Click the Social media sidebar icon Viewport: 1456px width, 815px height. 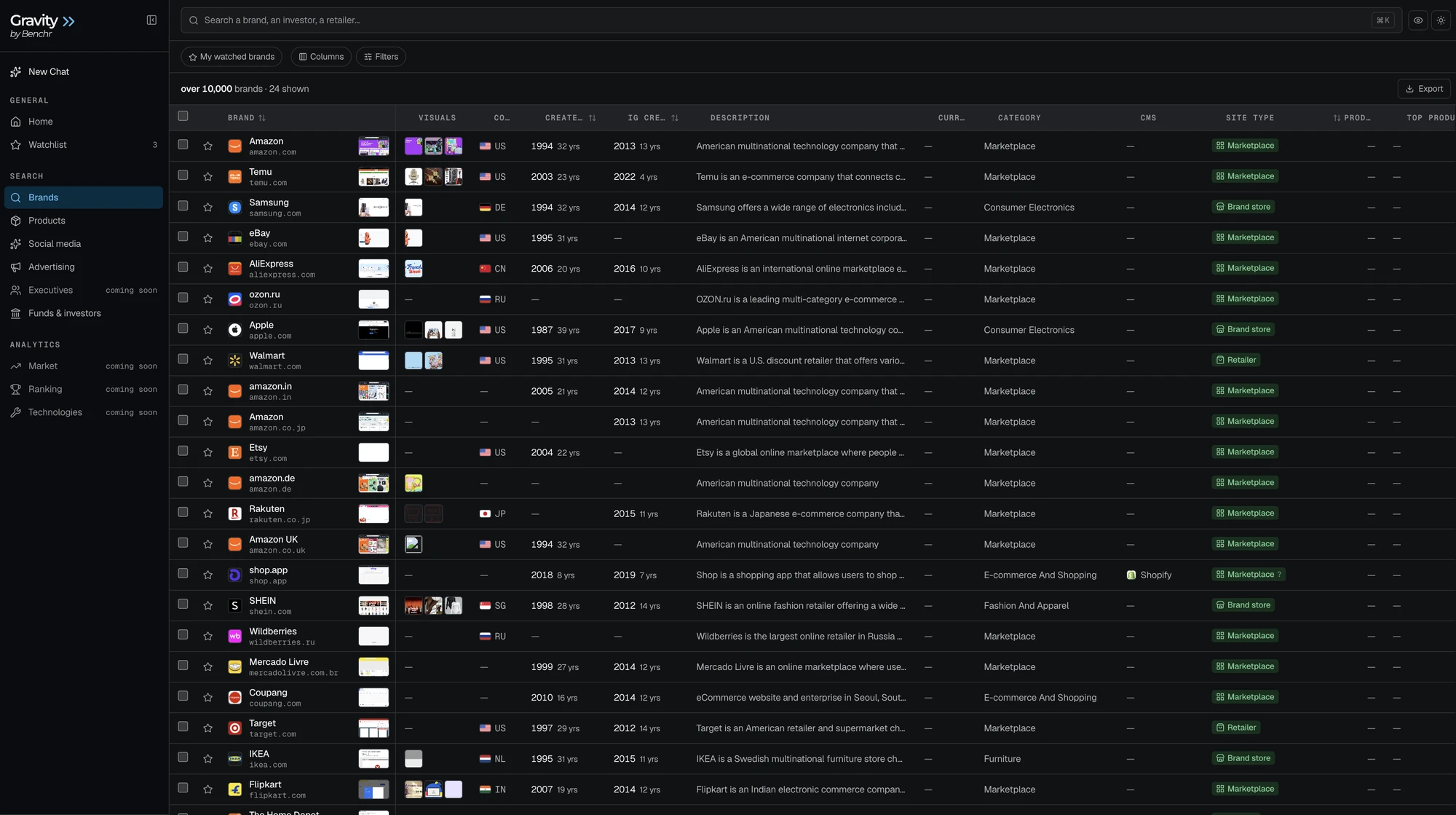pyautogui.click(x=15, y=244)
